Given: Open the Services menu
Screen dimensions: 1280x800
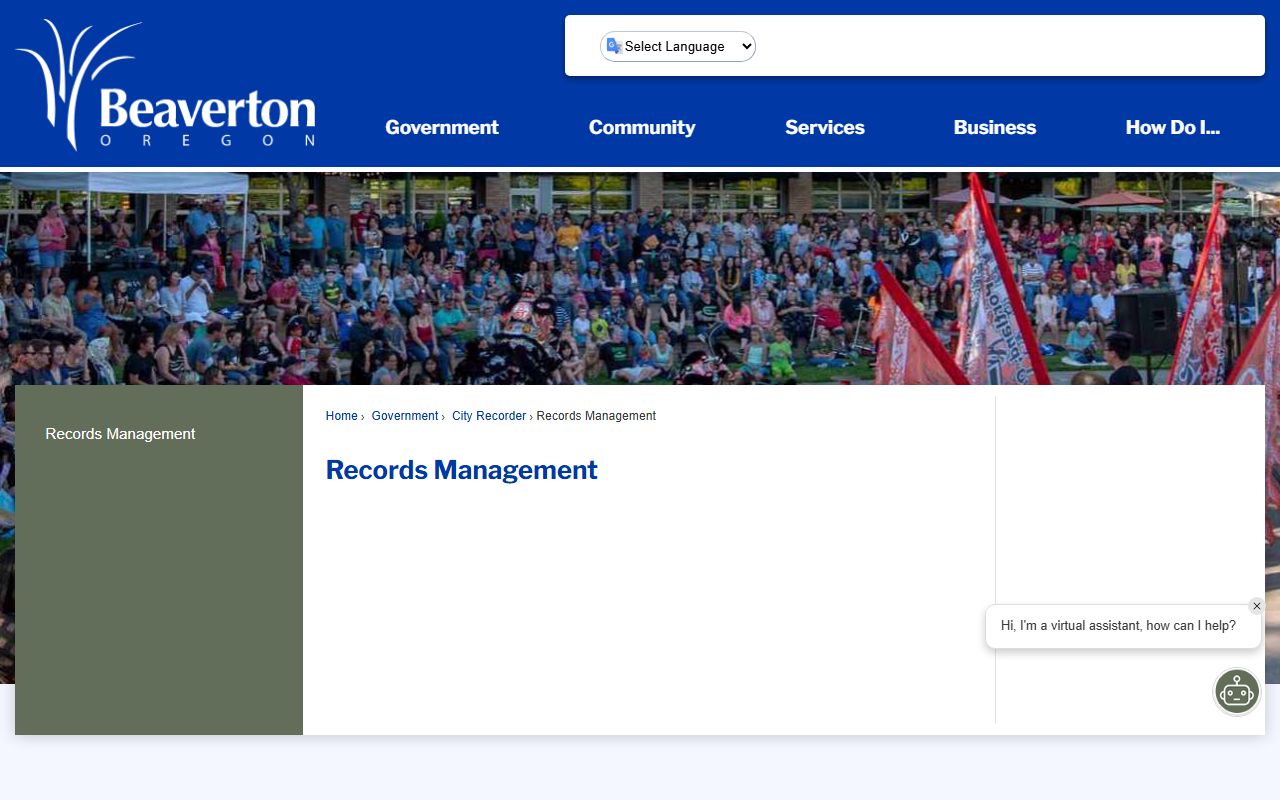Looking at the screenshot, I should point(825,127).
